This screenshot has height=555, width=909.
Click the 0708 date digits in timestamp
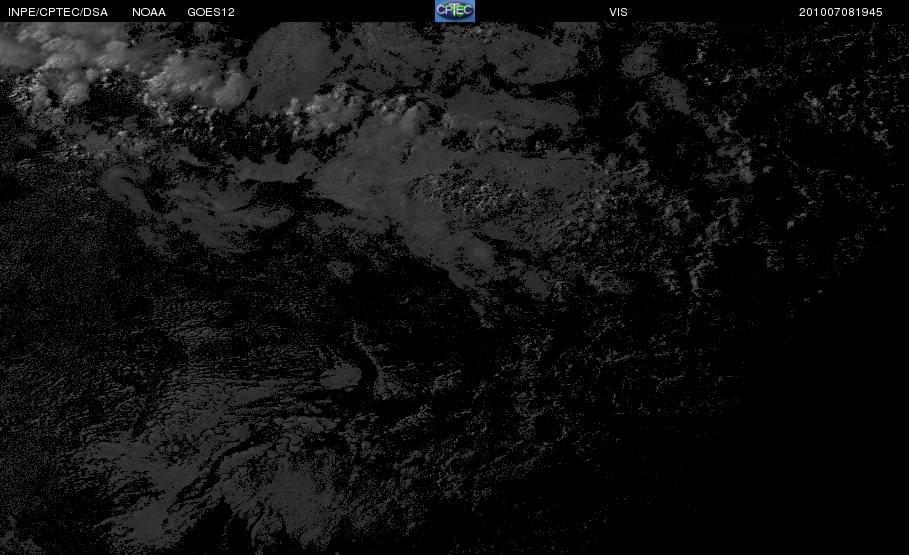tap(841, 12)
